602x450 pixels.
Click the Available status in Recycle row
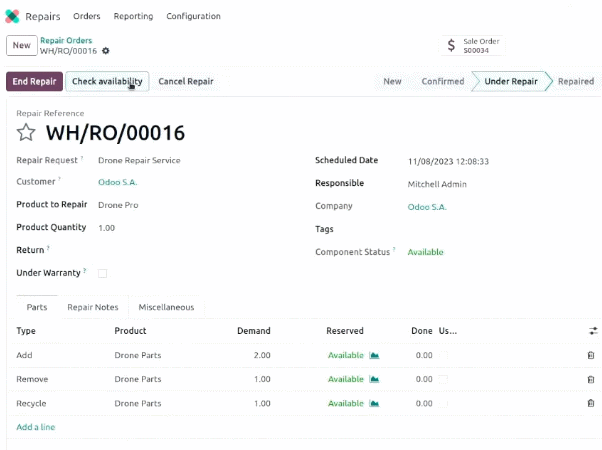[x=346, y=404]
